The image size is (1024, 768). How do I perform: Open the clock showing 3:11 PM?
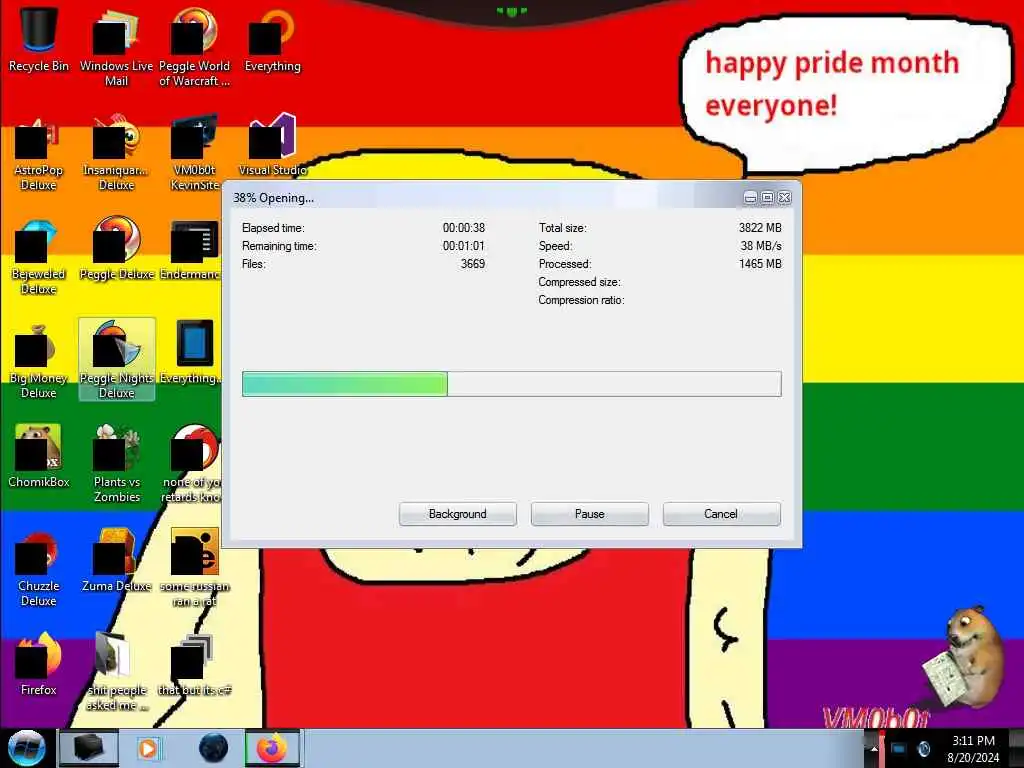973,748
